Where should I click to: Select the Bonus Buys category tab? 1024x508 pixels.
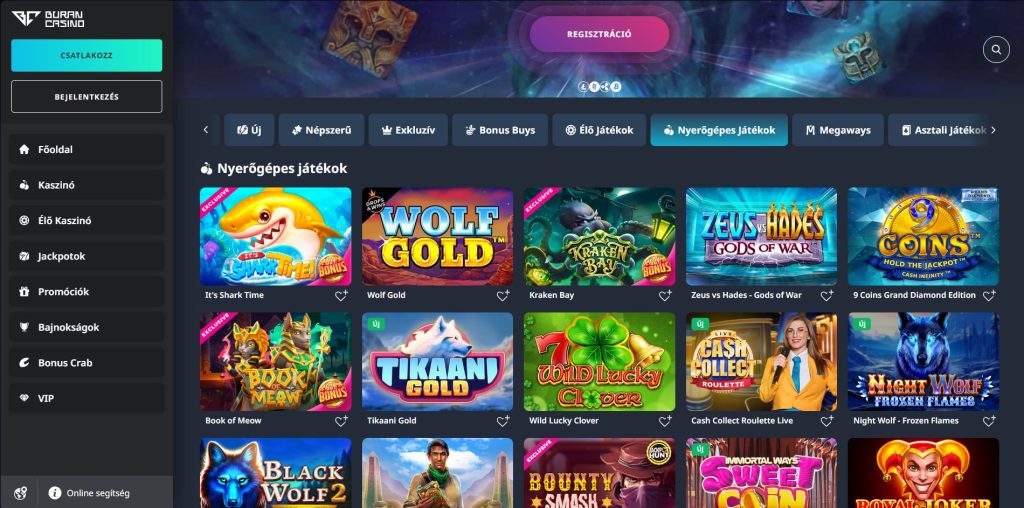pos(500,130)
